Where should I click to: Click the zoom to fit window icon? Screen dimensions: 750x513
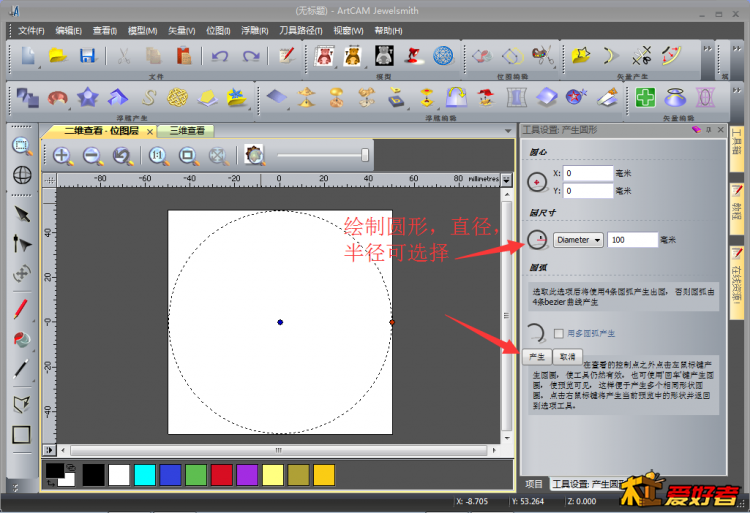tap(188, 156)
